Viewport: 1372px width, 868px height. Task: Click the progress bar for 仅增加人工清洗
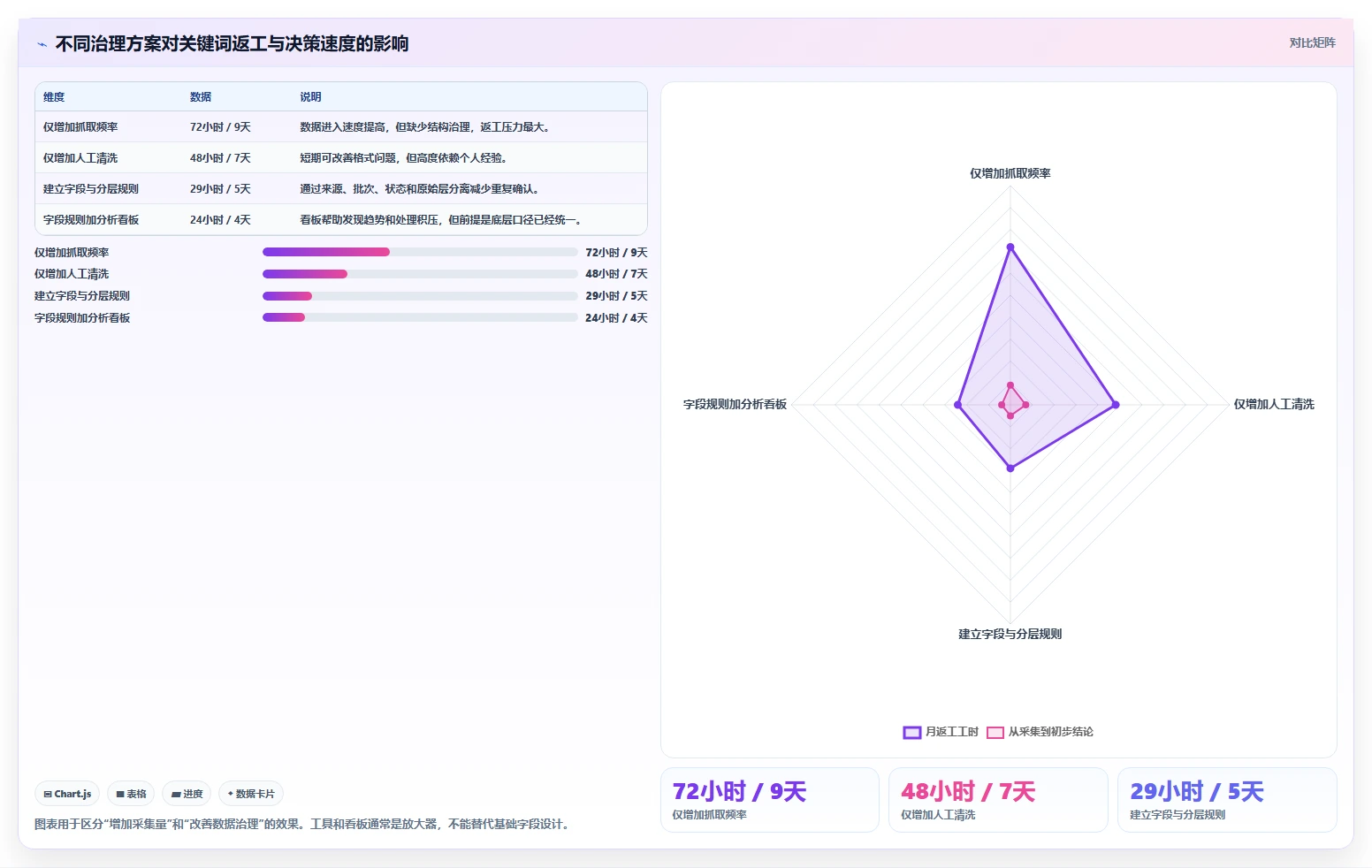(420, 274)
